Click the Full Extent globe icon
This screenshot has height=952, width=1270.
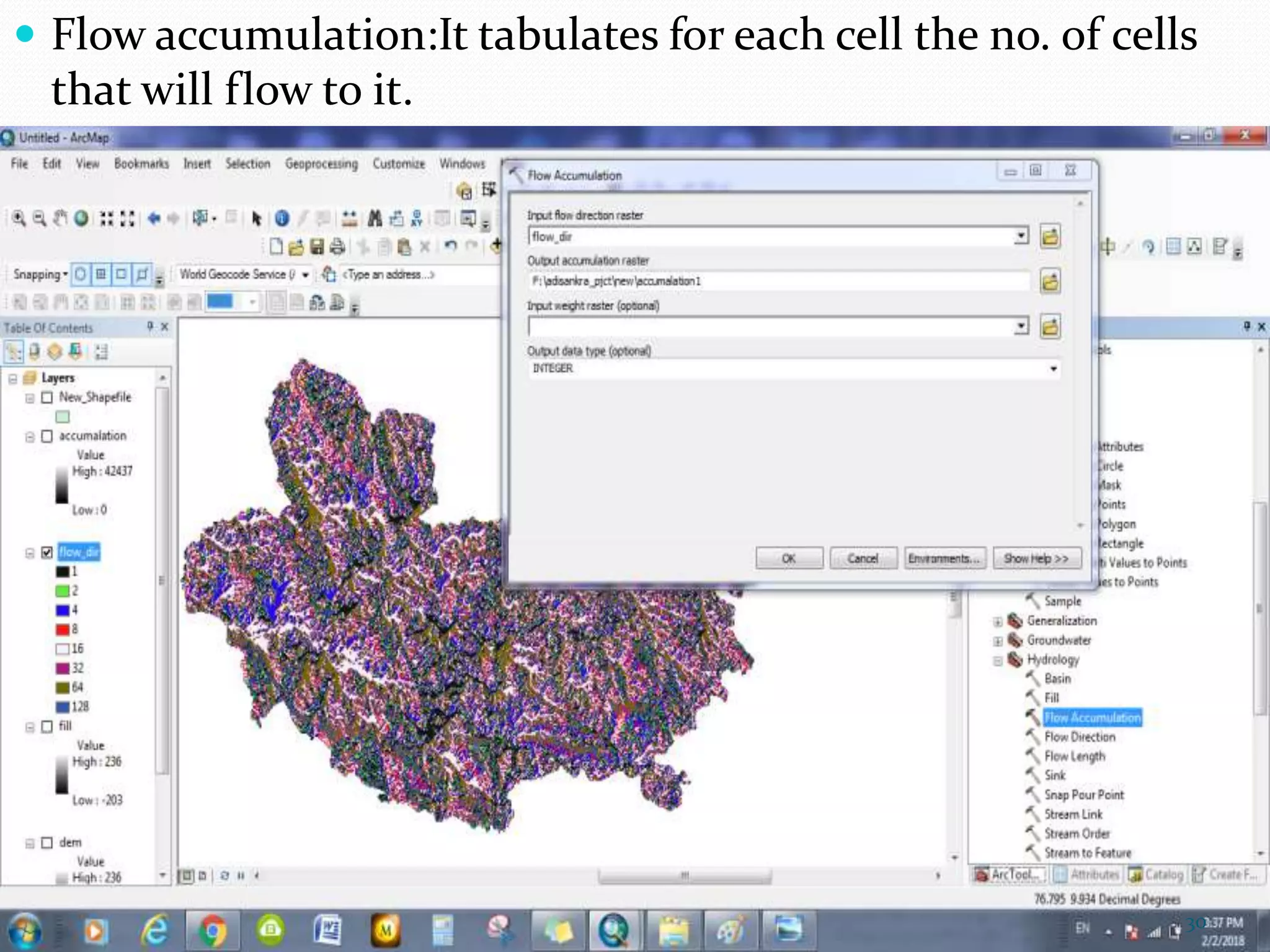[x=81, y=218]
